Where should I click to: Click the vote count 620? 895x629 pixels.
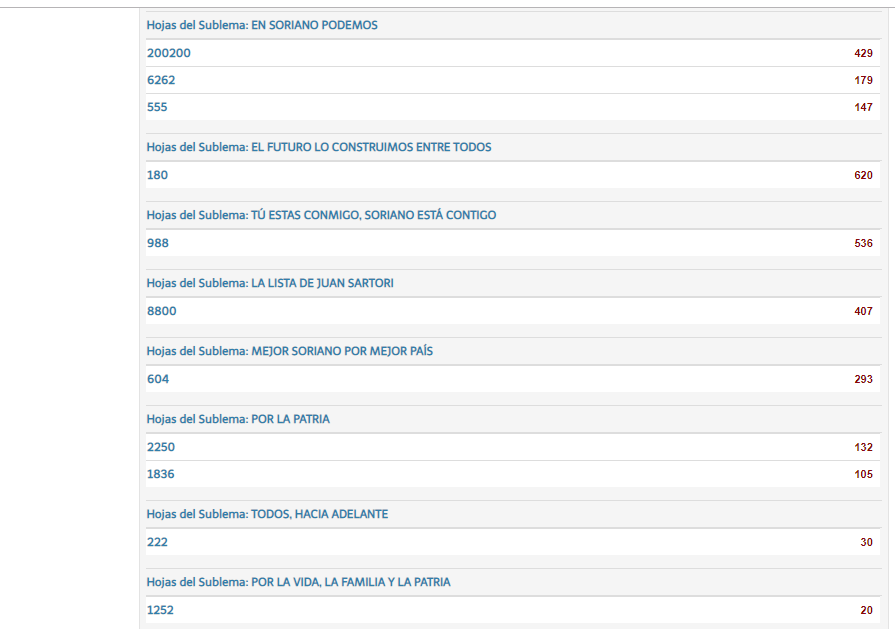863,175
